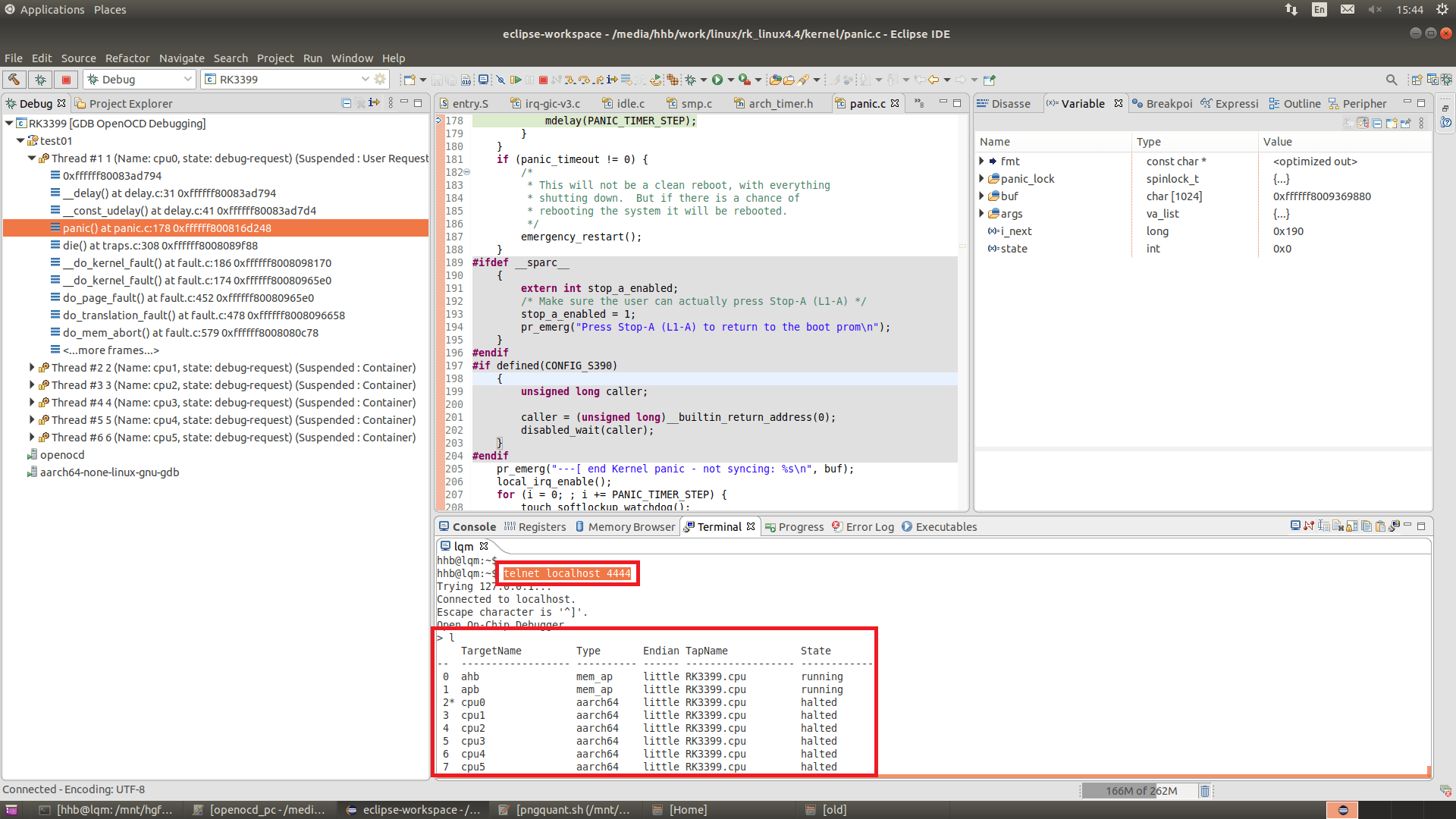Click the red Stop launch button
The image size is (1456, 819).
point(66,79)
